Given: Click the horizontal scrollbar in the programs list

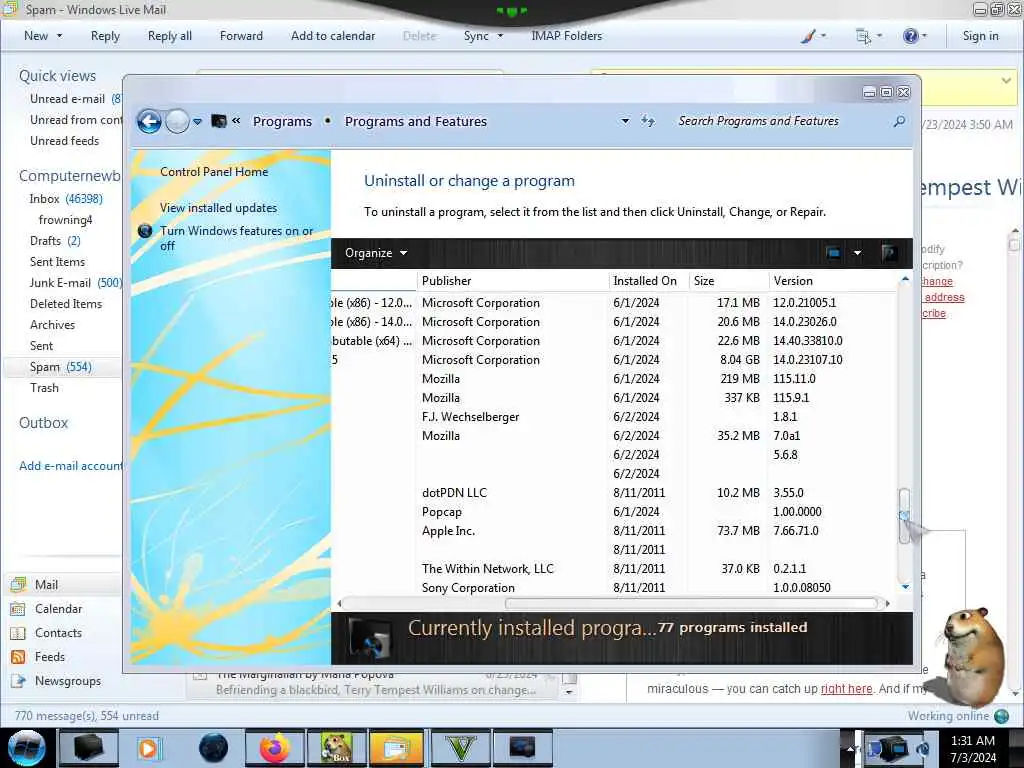Looking at the screenshot, I should tap(692, 603).
